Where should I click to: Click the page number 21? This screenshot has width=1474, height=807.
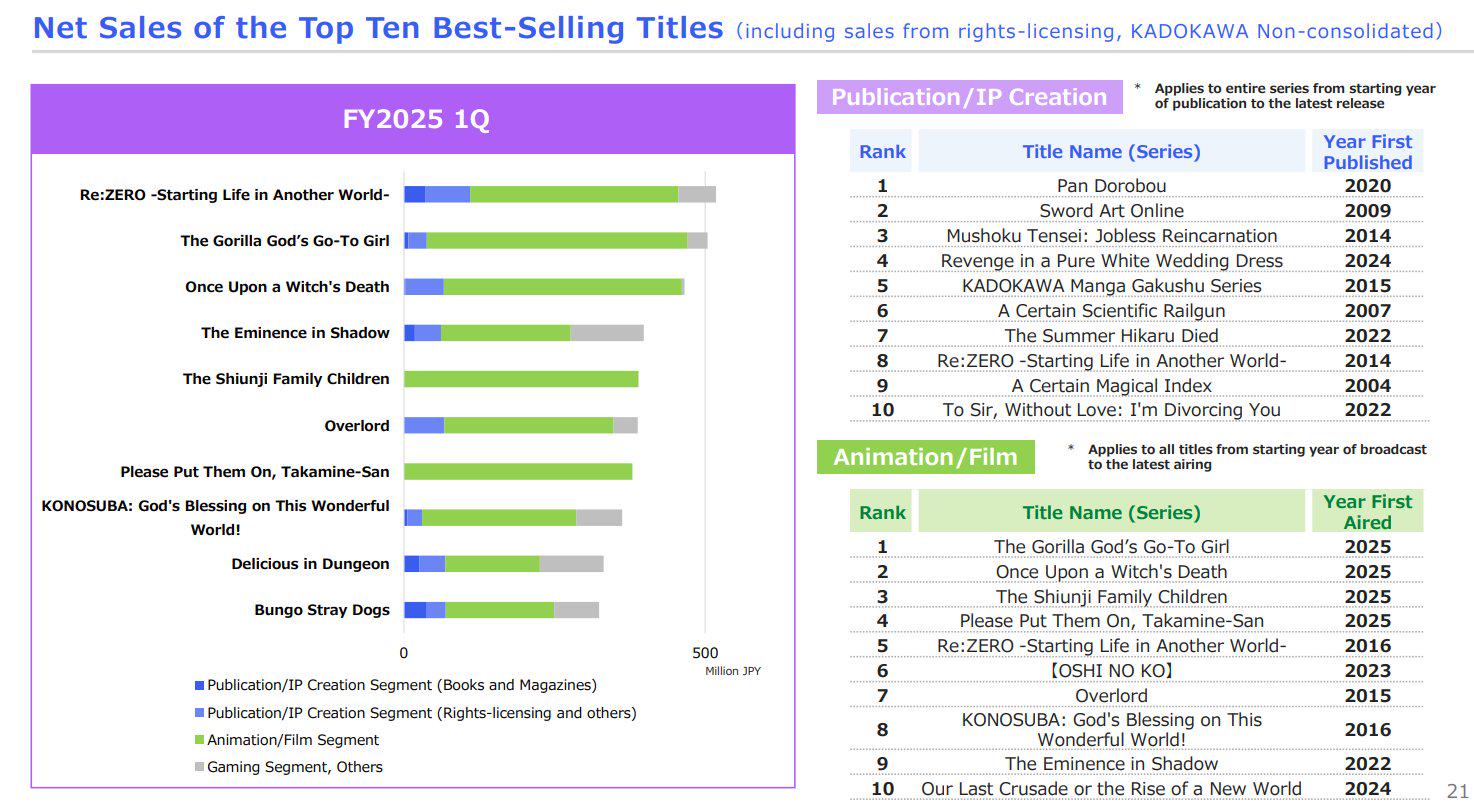tap(1457, 790)
